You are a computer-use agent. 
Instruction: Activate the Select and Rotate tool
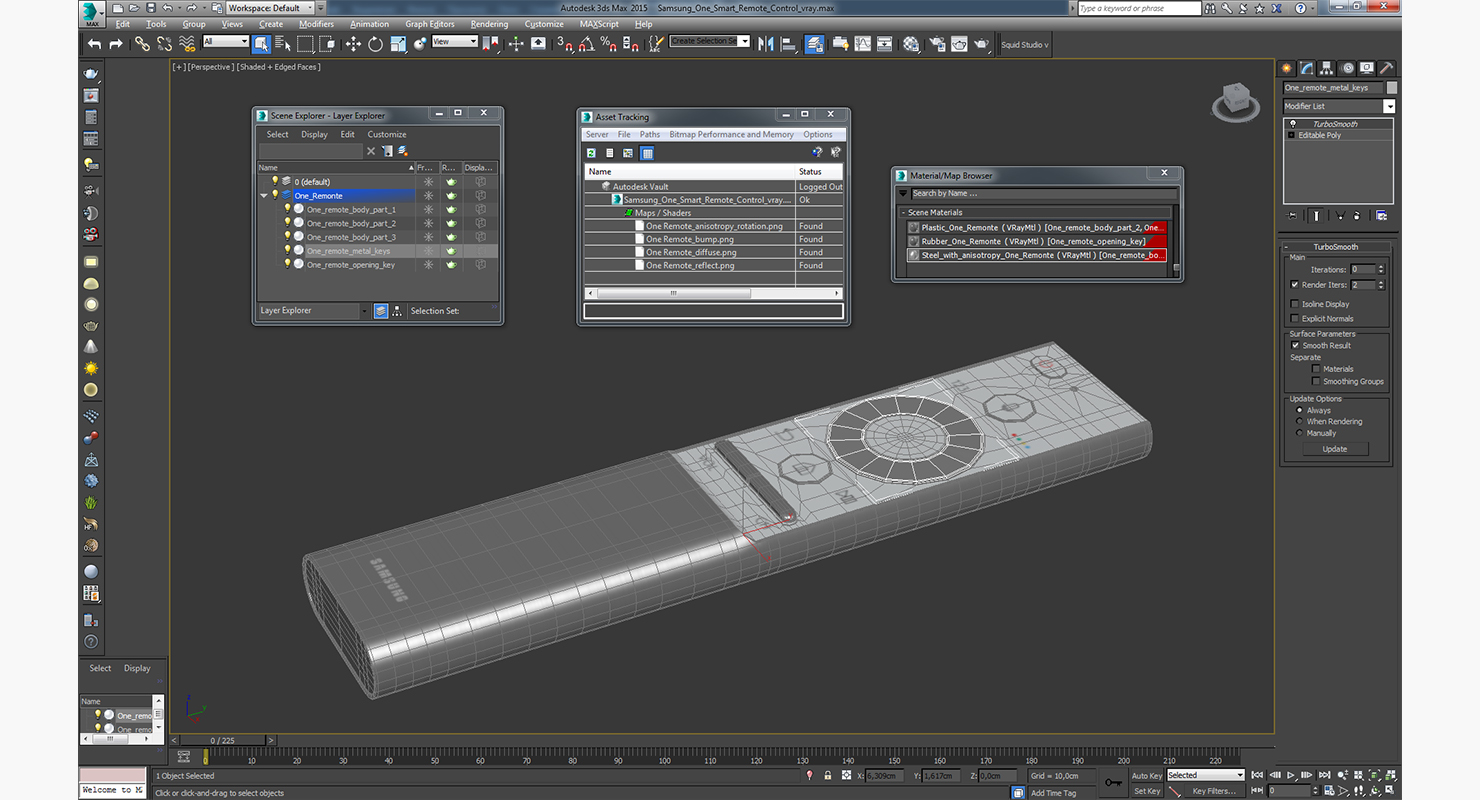click(375, 44)
